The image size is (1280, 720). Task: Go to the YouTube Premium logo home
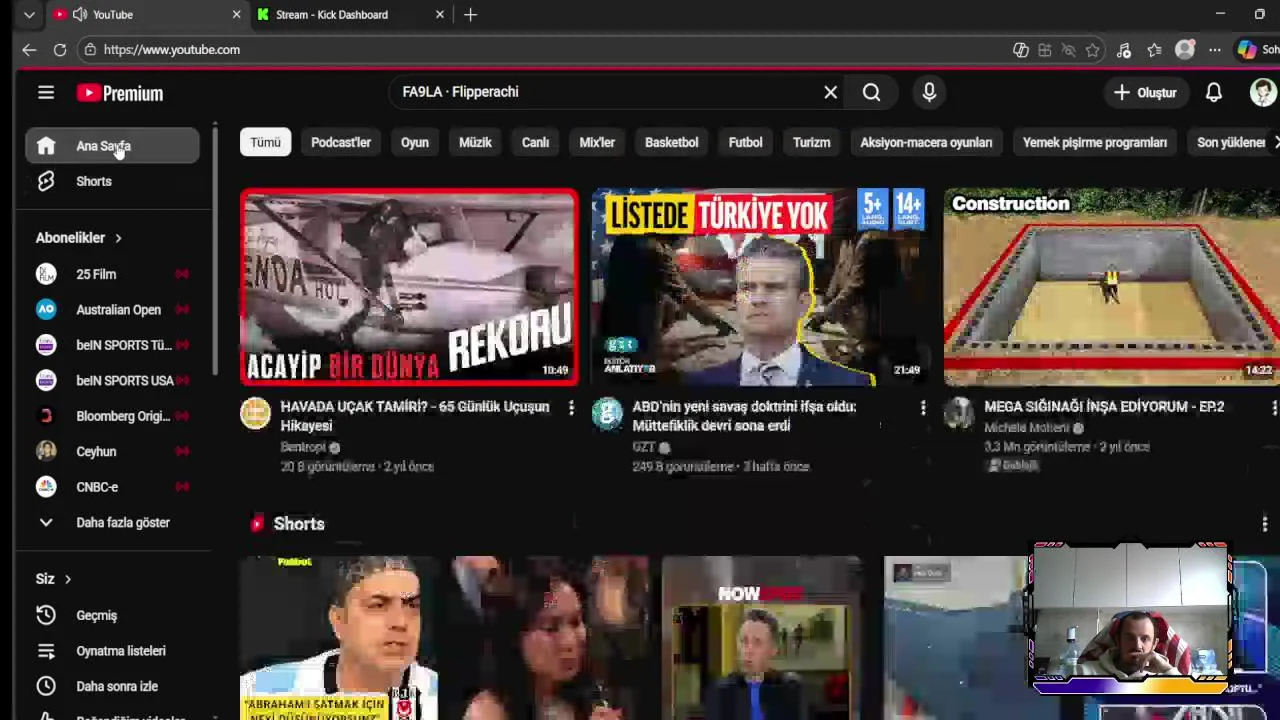coord(120,93)
